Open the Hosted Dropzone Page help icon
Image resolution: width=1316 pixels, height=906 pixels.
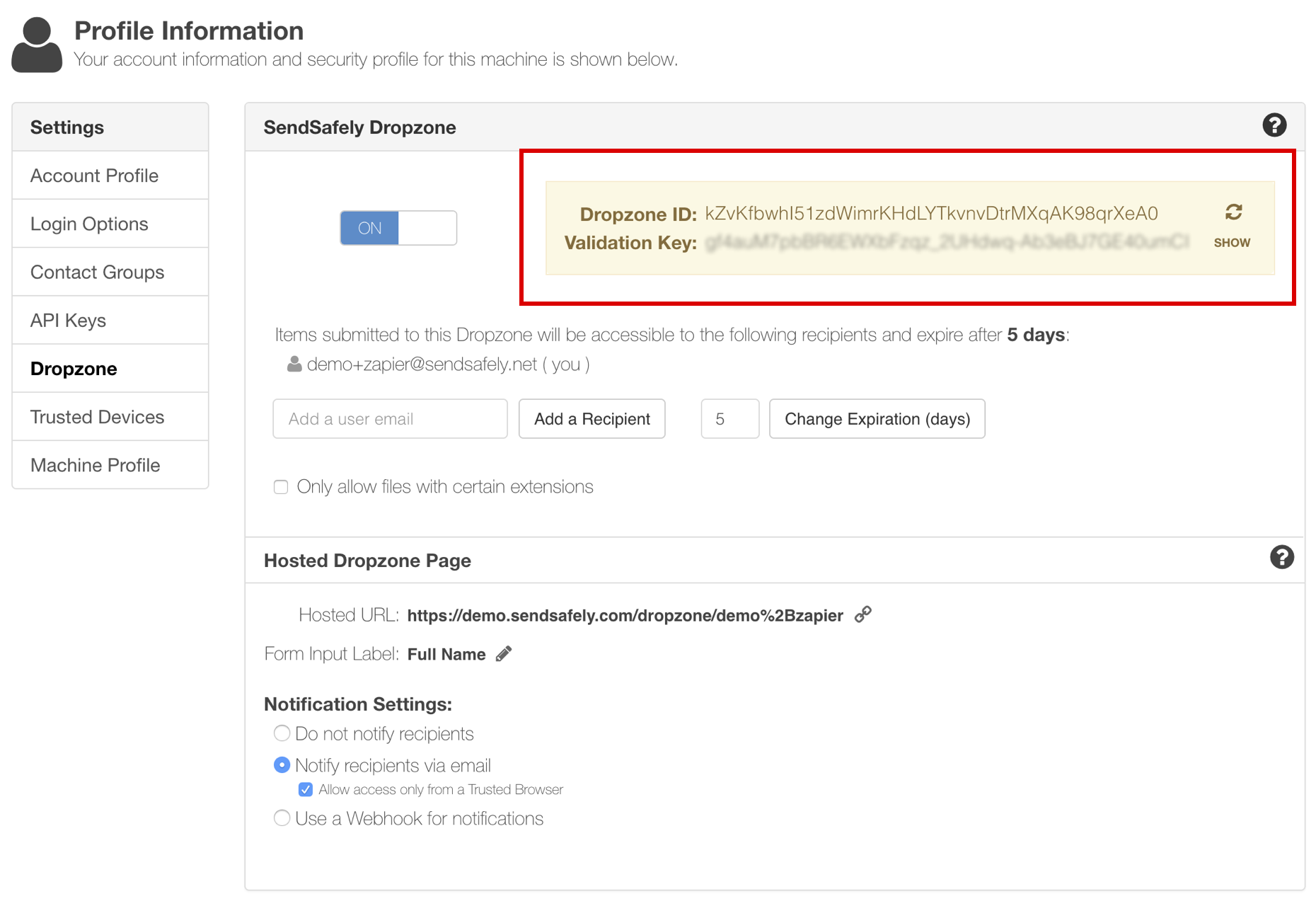[x=1281, y=558]
